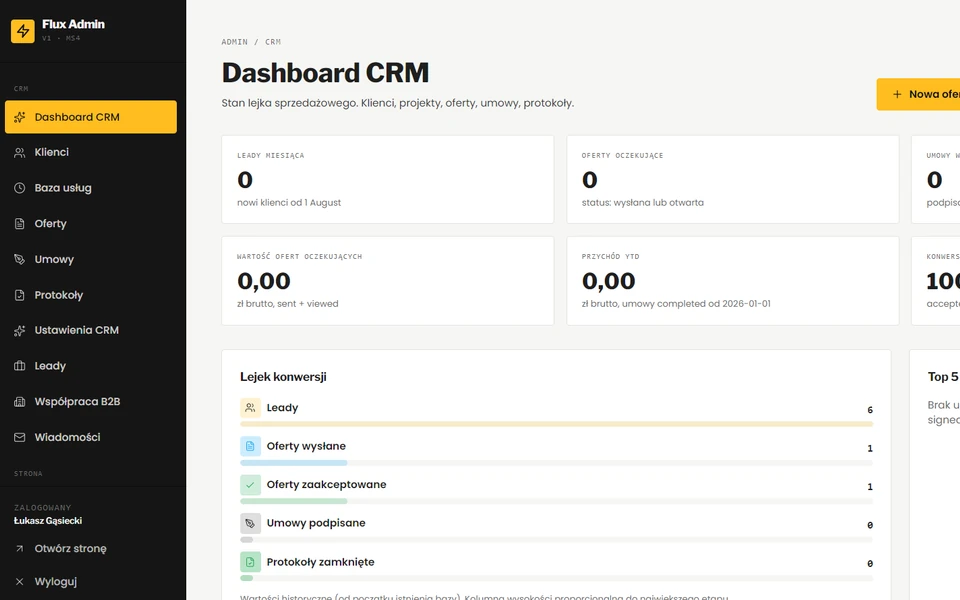Click the Otwórz stronę link
Image resolution: width=960 pixels, height=600 pixels.
pos(91,549)
